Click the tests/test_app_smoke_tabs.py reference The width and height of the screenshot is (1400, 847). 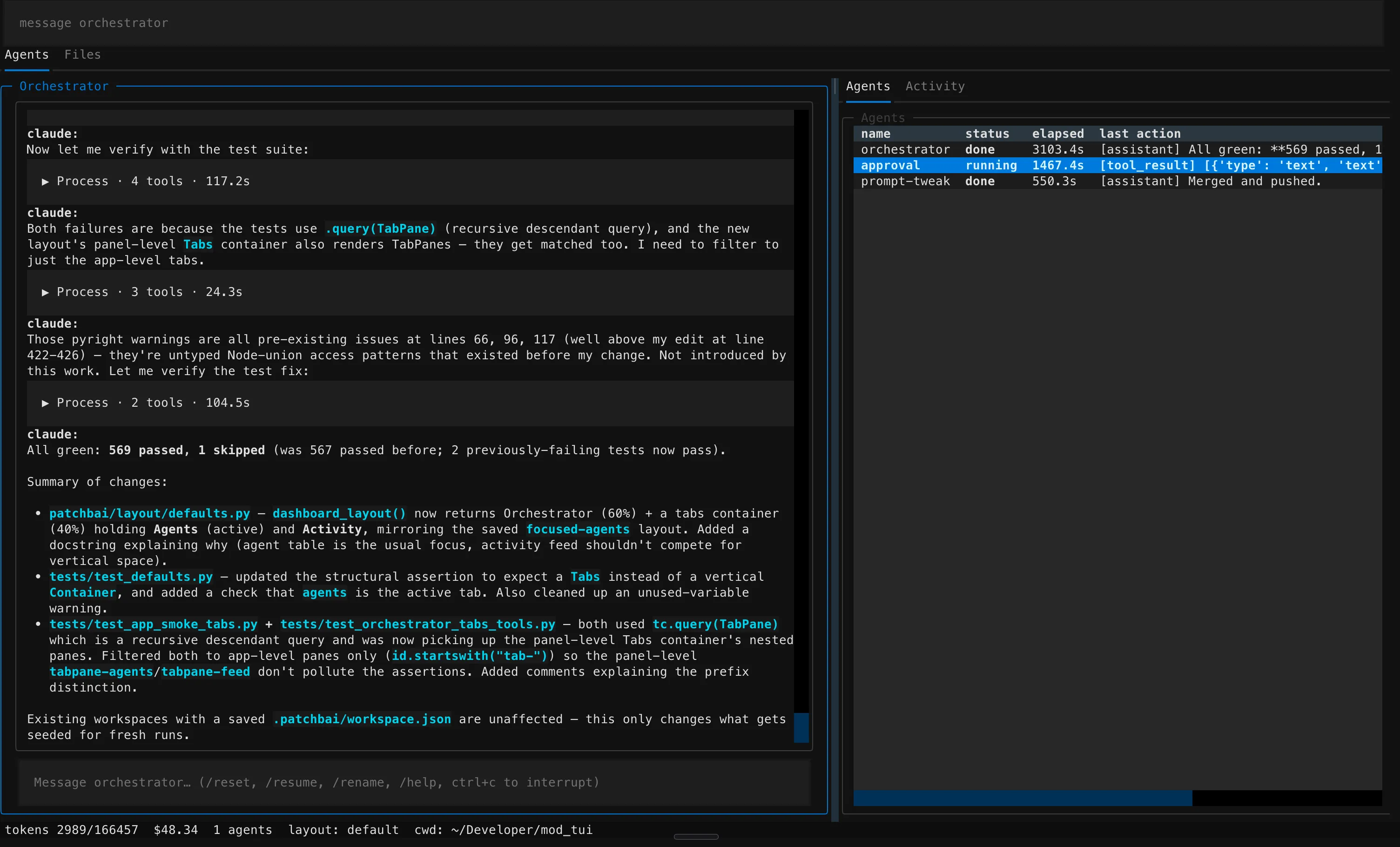coord(153,625)
